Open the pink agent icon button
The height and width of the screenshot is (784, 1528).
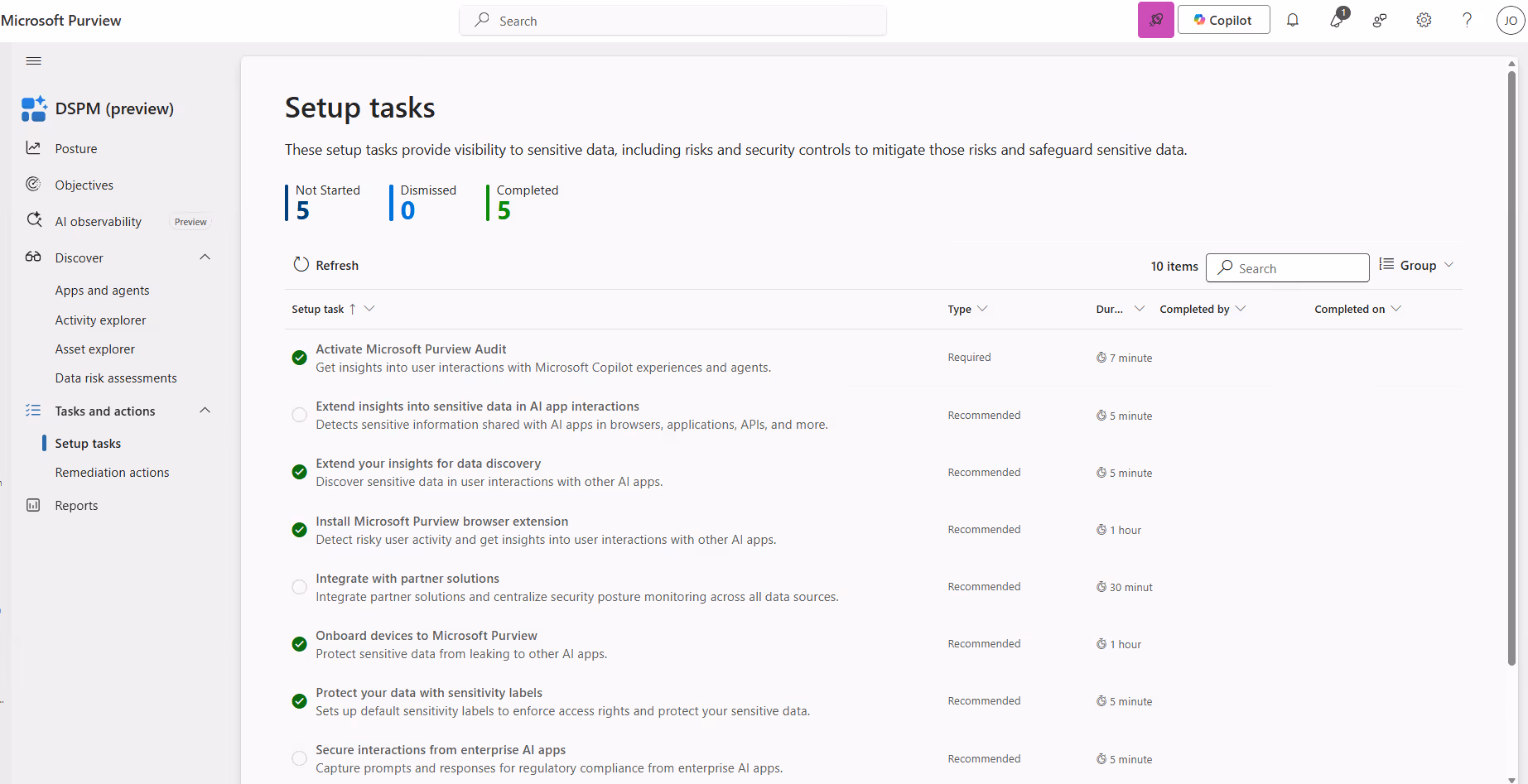click(1156, 20)
